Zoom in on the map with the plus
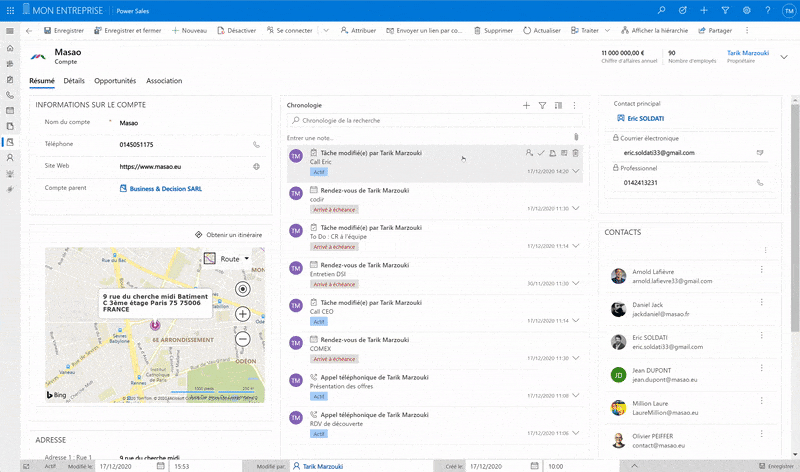The height and width of the screenshot is (472, 800). coord(243,314)
